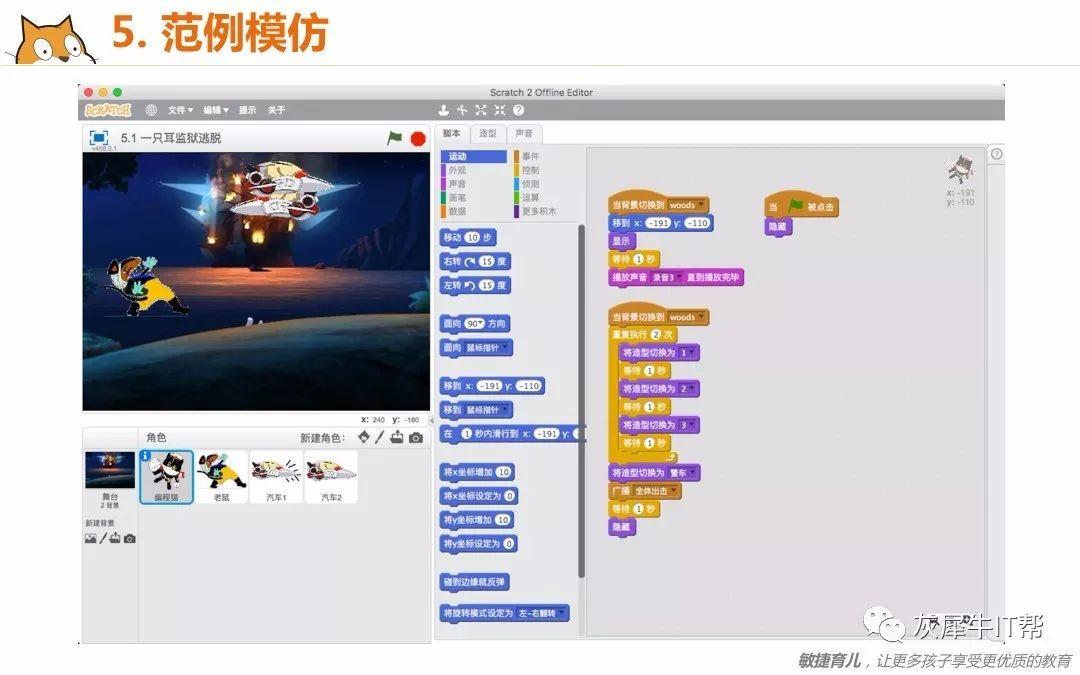Screen dimensions: 1080x675
Task: Switch stage to full screen mode icon
Action: [x=99, y=137]
